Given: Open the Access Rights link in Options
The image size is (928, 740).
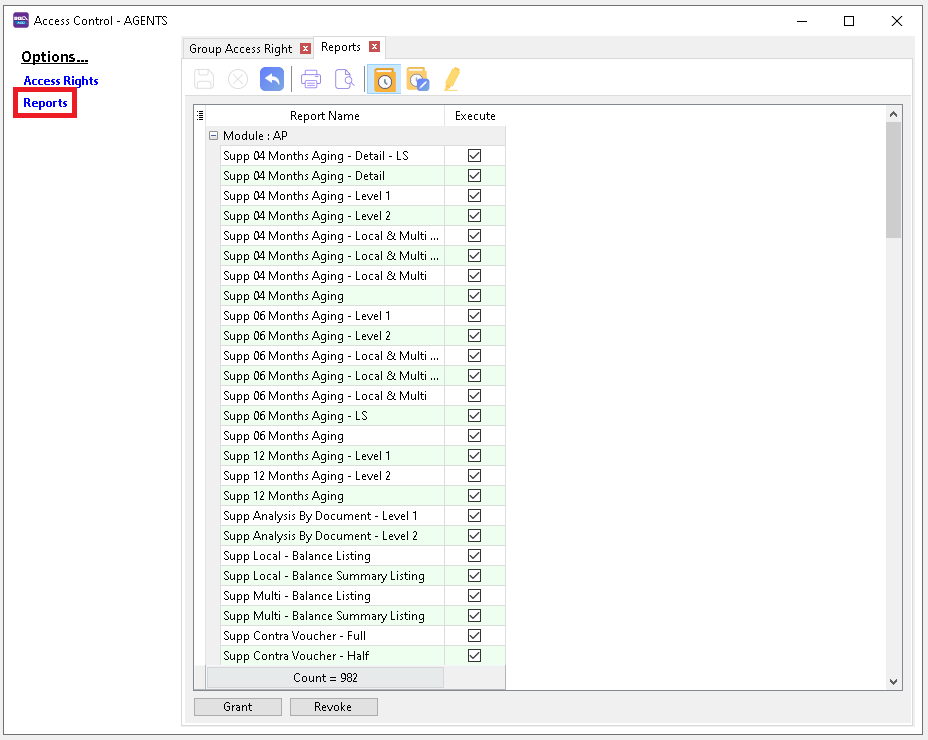Looking at the screenshot, I should [x=61, y=81].
